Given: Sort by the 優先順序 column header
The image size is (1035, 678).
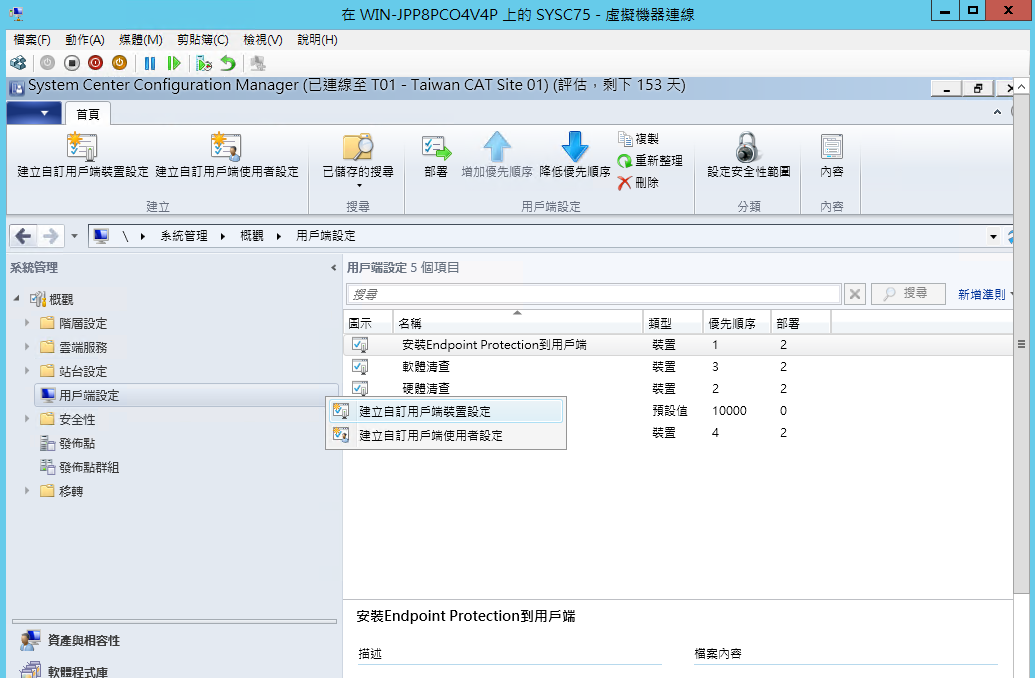Looking at the screenshot, I should (737, 323).
